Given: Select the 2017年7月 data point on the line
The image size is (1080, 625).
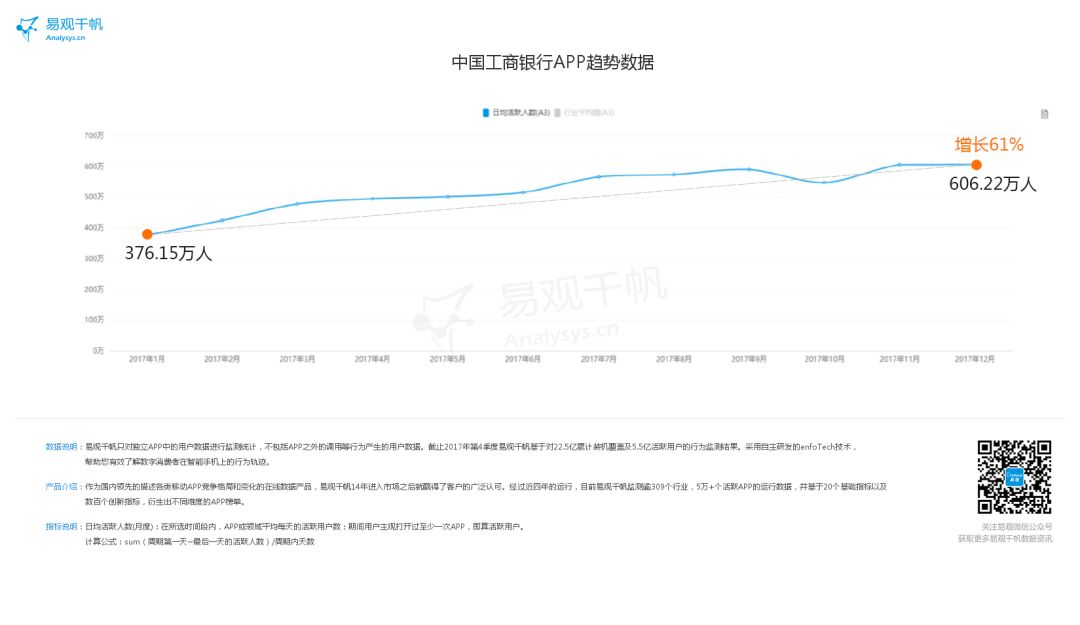Looking at the screenshot, I should click(599, 177).
